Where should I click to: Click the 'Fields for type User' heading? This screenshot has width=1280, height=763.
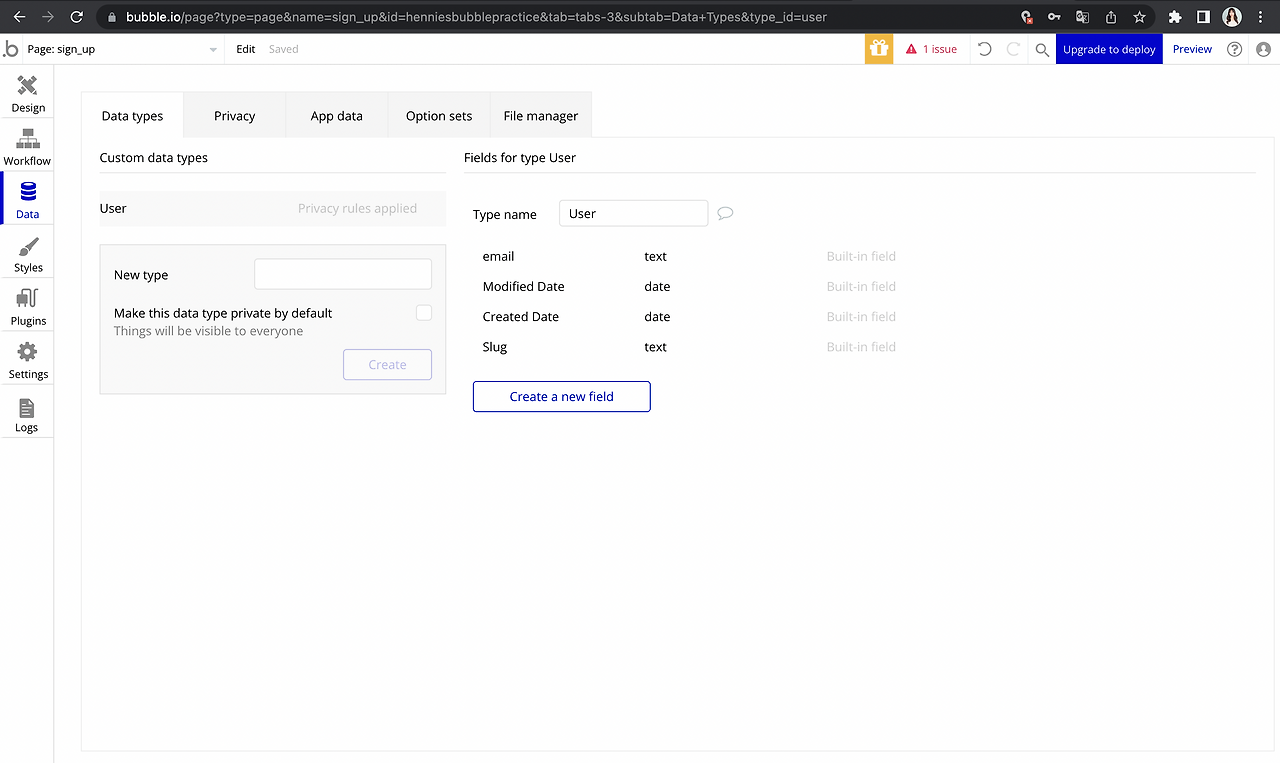(x=520, y=157)
